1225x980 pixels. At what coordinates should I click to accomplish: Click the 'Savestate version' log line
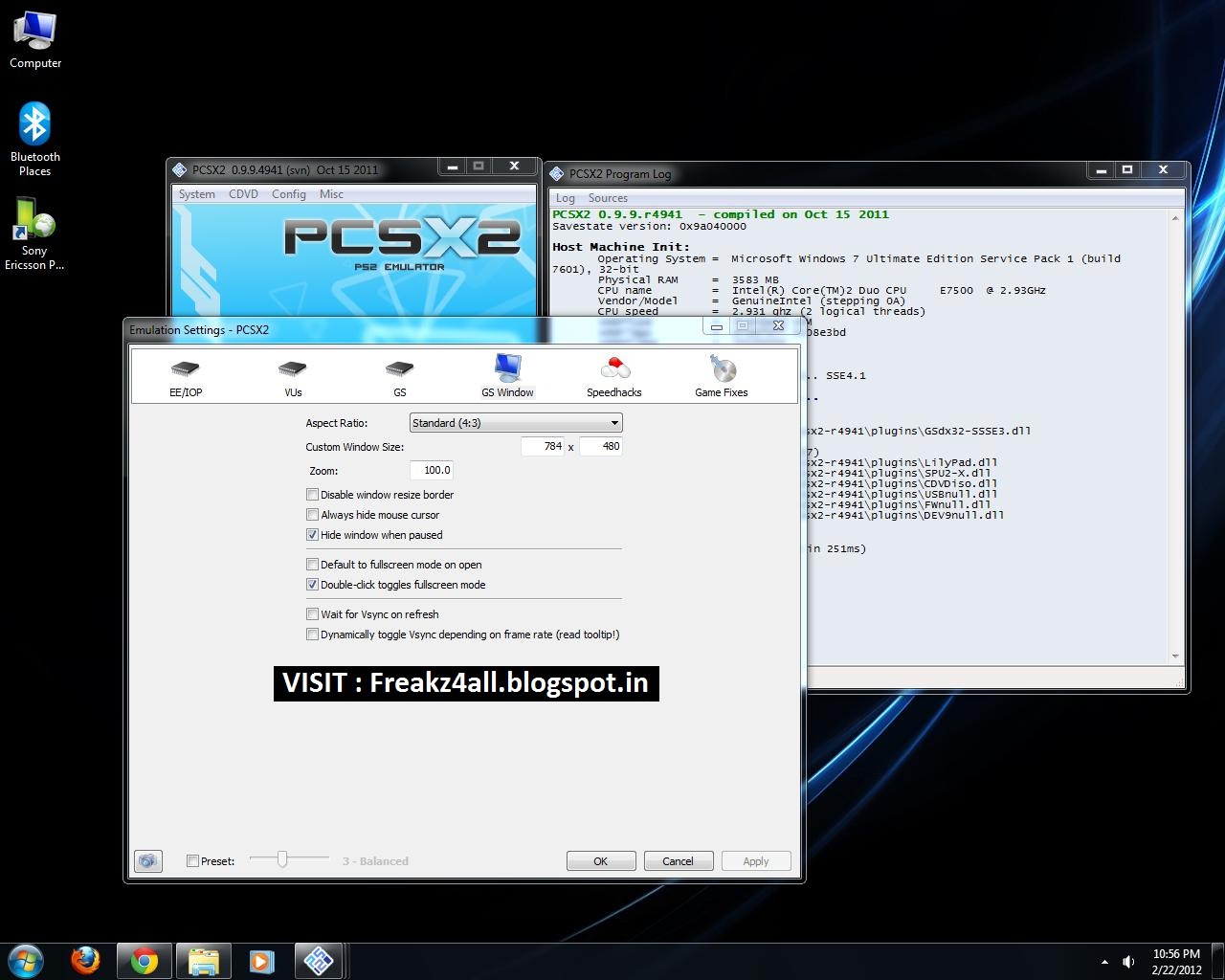tap(649, 227)
